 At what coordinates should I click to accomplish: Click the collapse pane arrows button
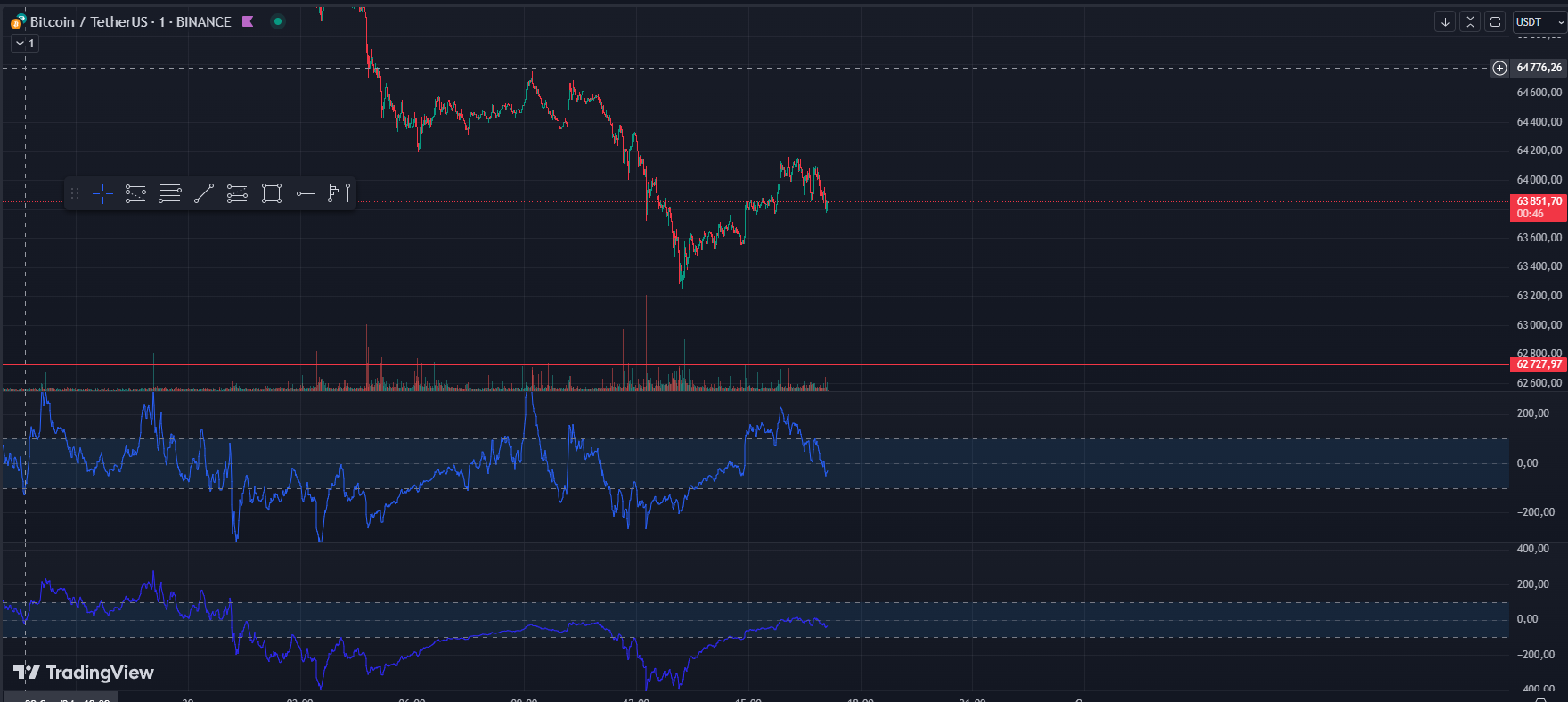[x=1470, y=21]
